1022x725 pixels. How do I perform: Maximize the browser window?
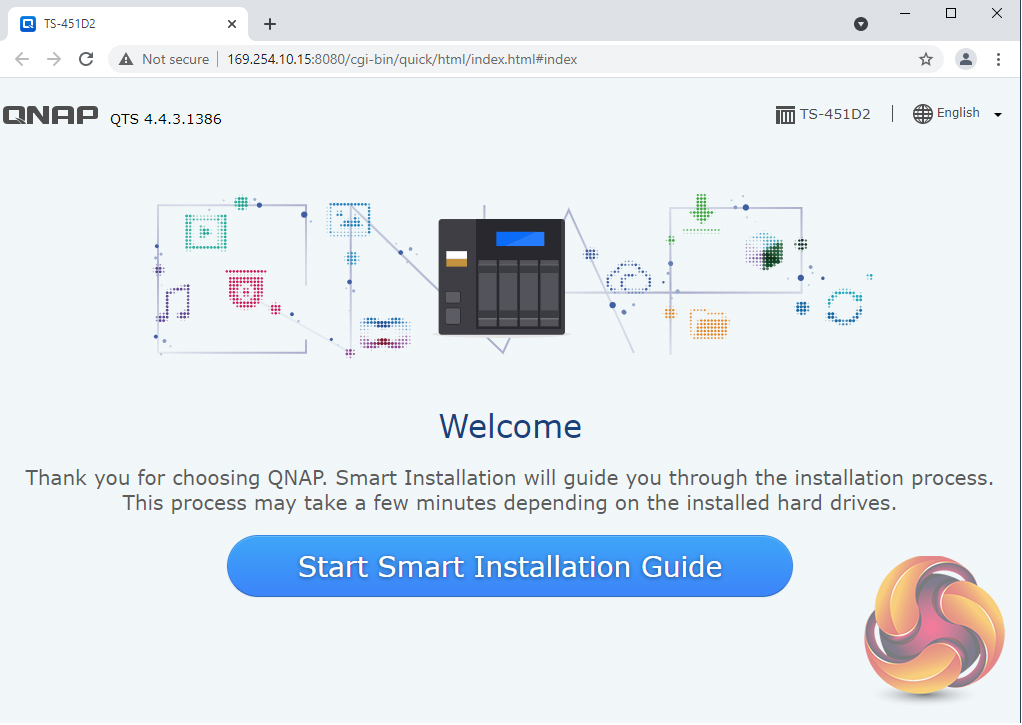click(951, 14)
